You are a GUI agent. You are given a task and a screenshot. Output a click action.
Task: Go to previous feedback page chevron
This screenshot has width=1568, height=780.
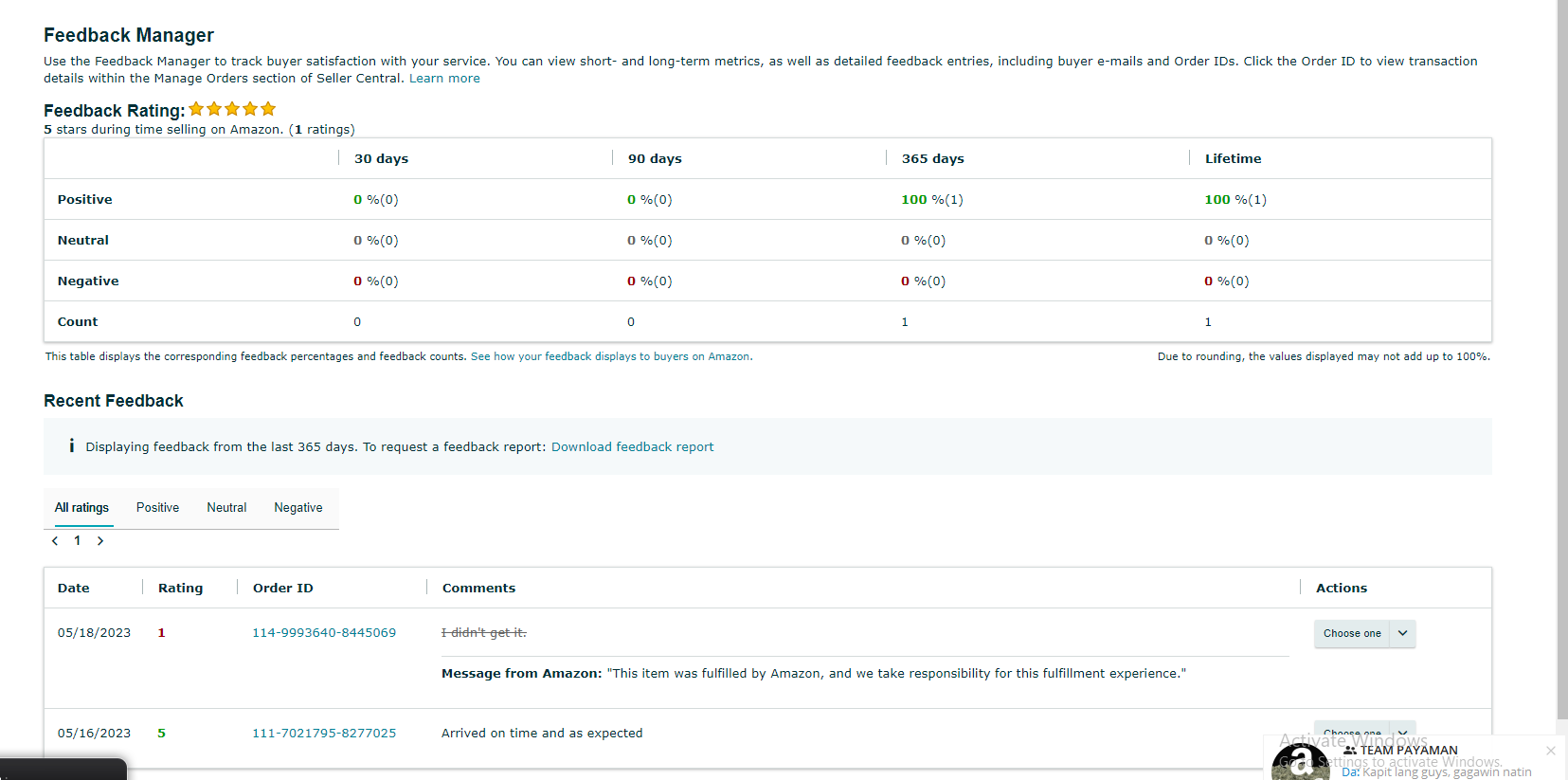(x=55, y=540)
